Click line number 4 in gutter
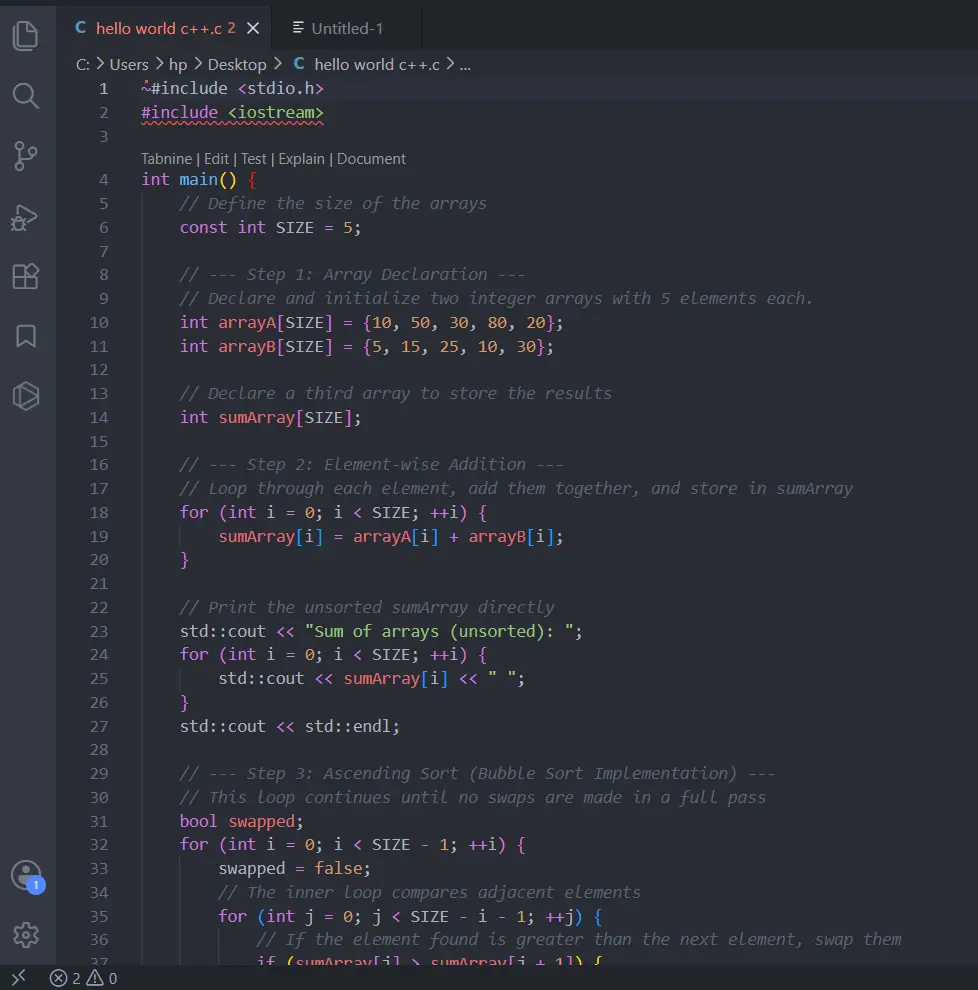 pos(104,180)
